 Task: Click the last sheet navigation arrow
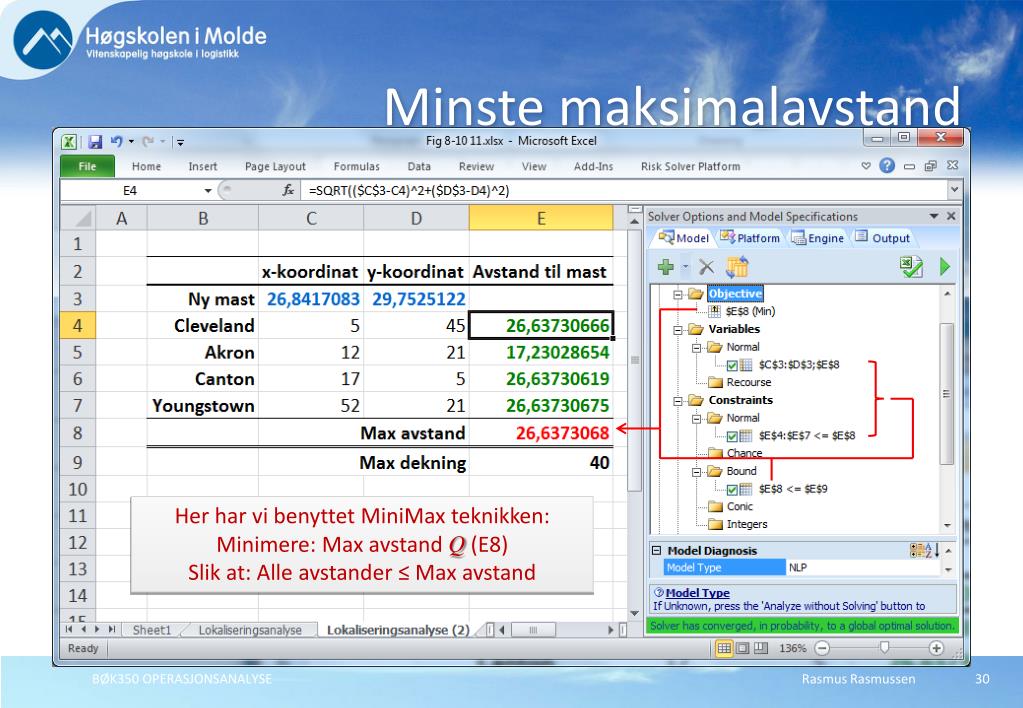click(112, 630)
